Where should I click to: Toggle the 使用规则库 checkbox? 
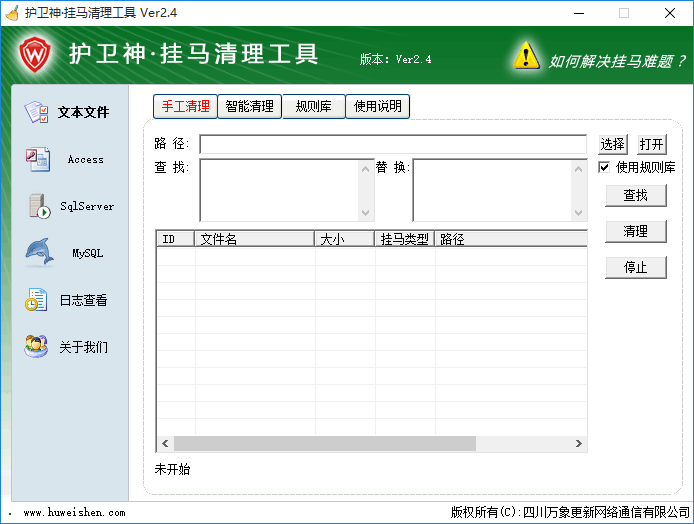point(604,167)
